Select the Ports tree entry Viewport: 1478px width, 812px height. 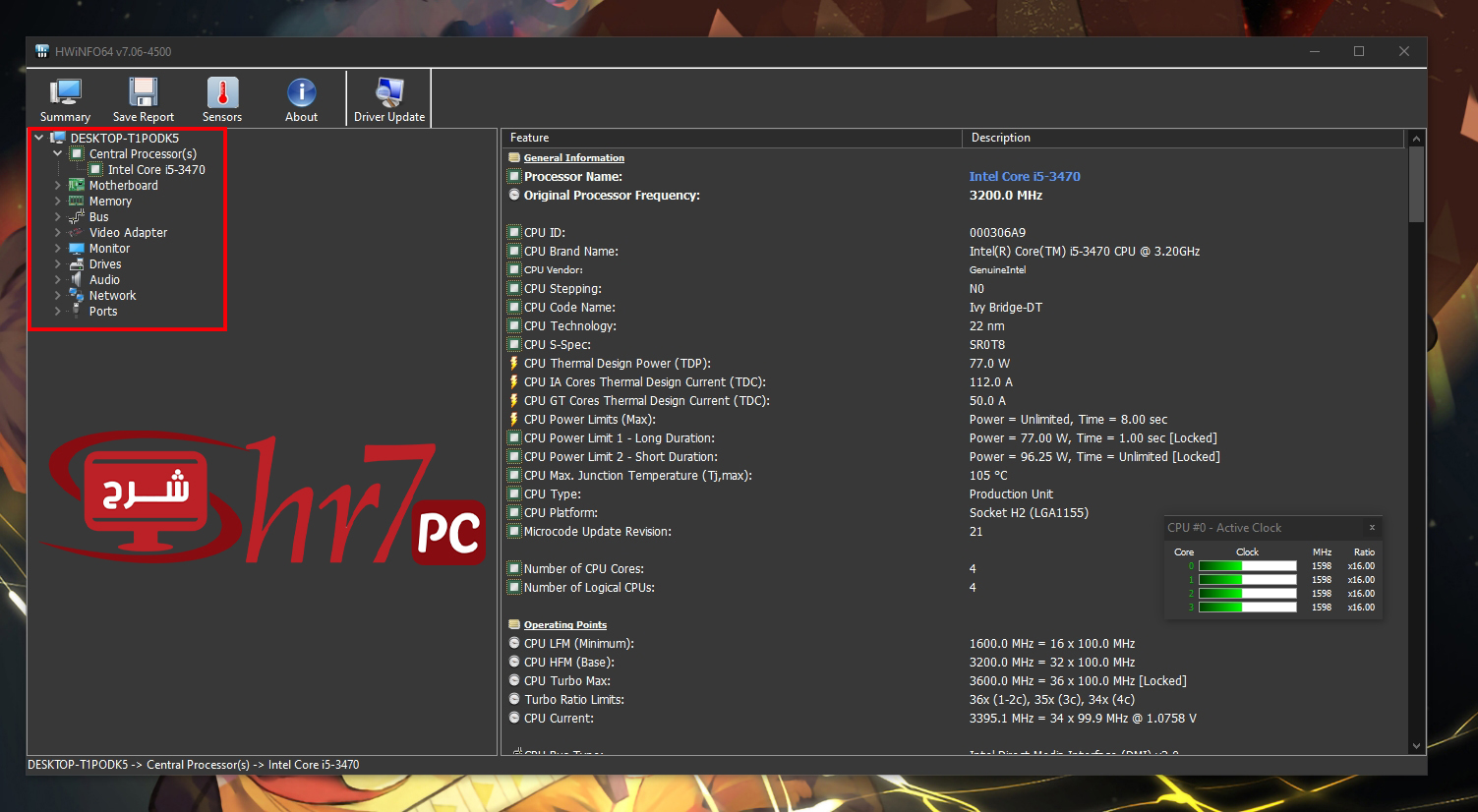tap(103, 311)
